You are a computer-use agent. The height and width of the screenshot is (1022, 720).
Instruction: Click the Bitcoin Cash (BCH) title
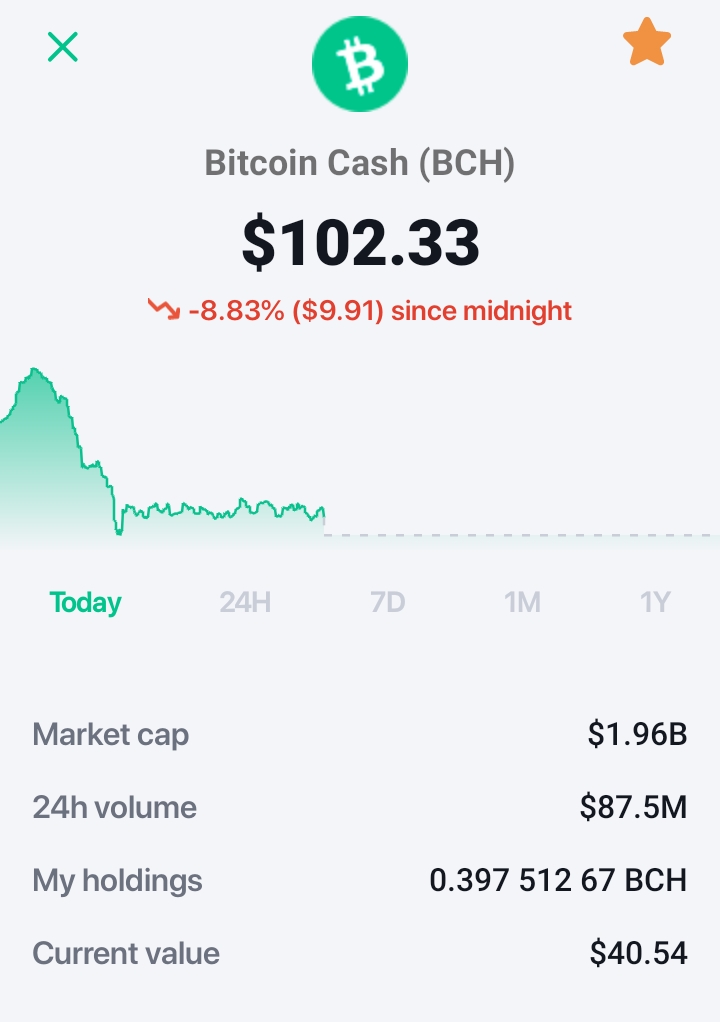[360, 162]
